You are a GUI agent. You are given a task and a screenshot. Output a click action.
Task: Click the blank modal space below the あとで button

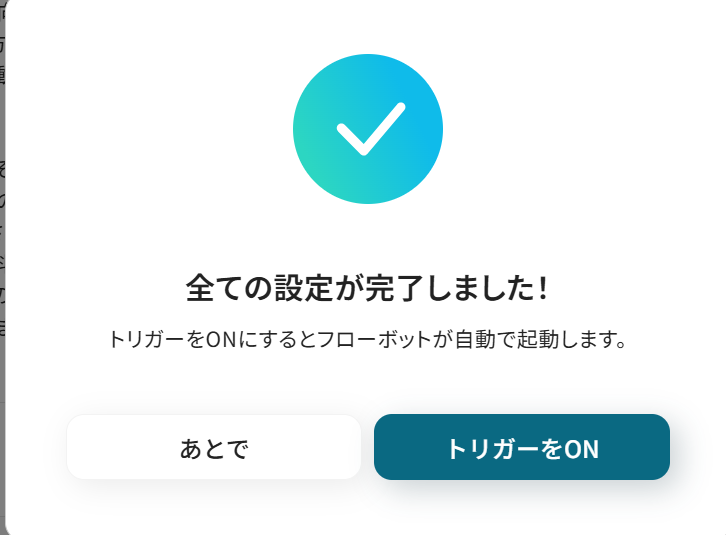click(214, 507)
